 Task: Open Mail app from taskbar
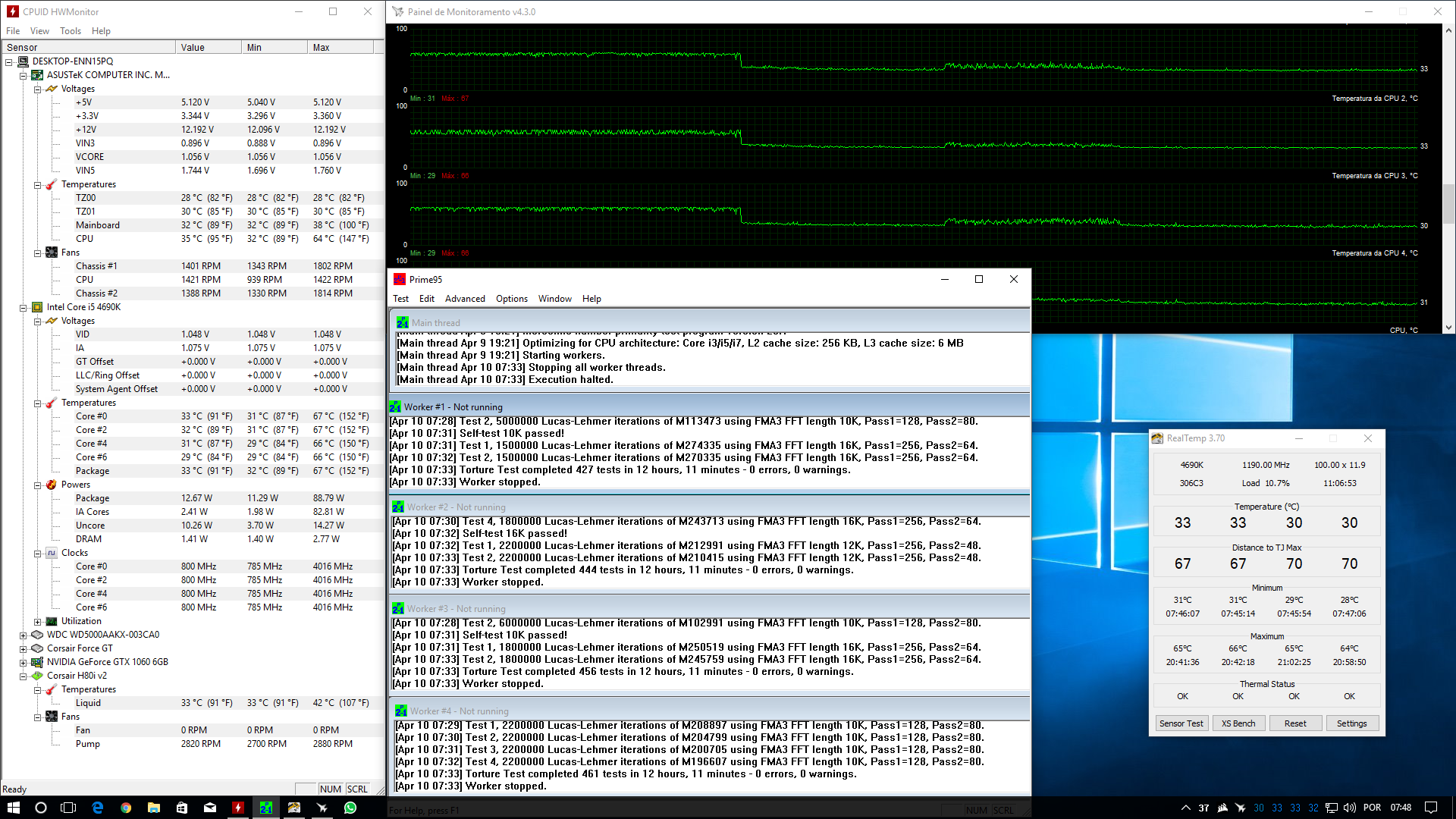210,808
